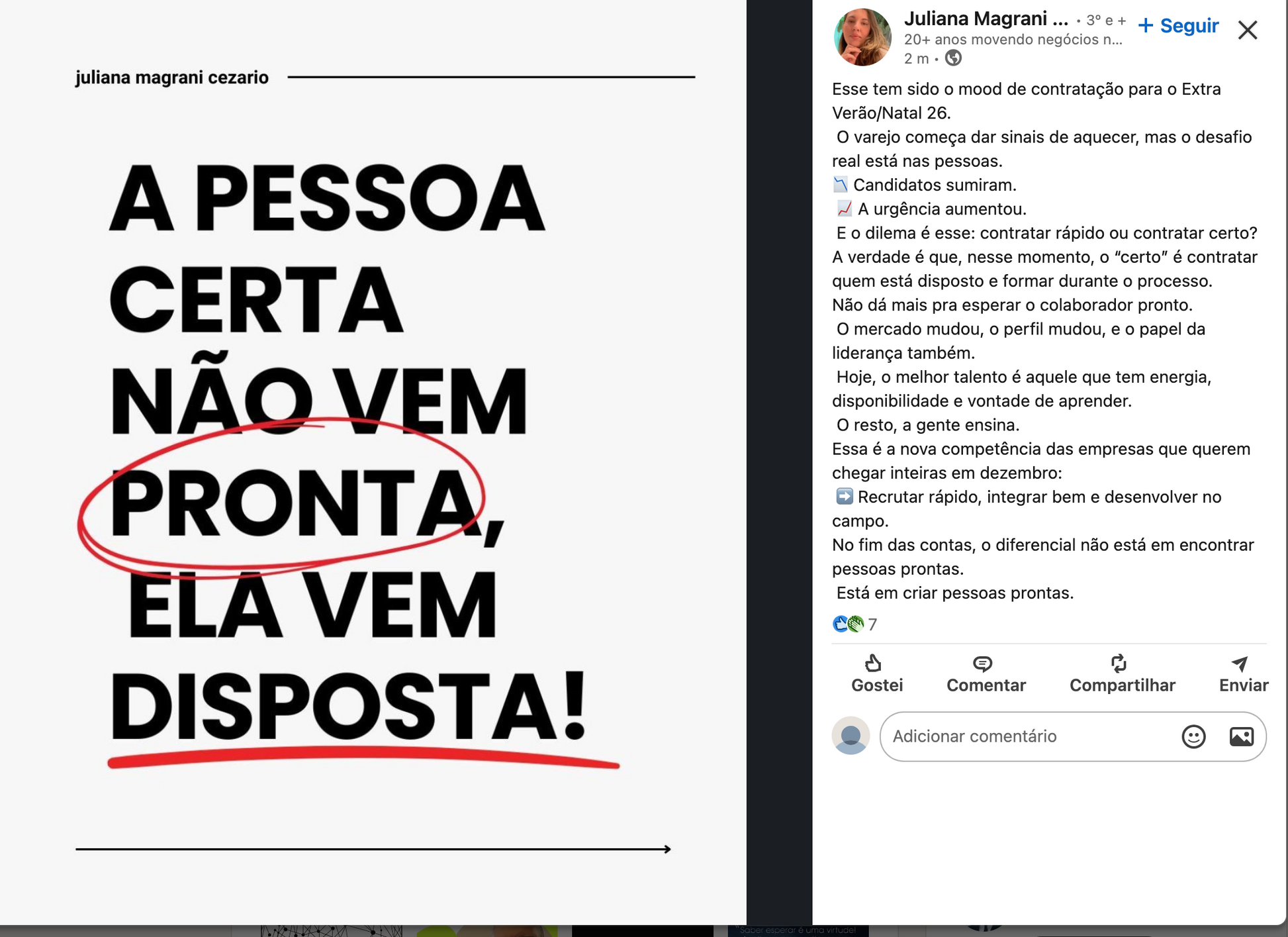Open the reaction count number 7

(x=872, y=624)
